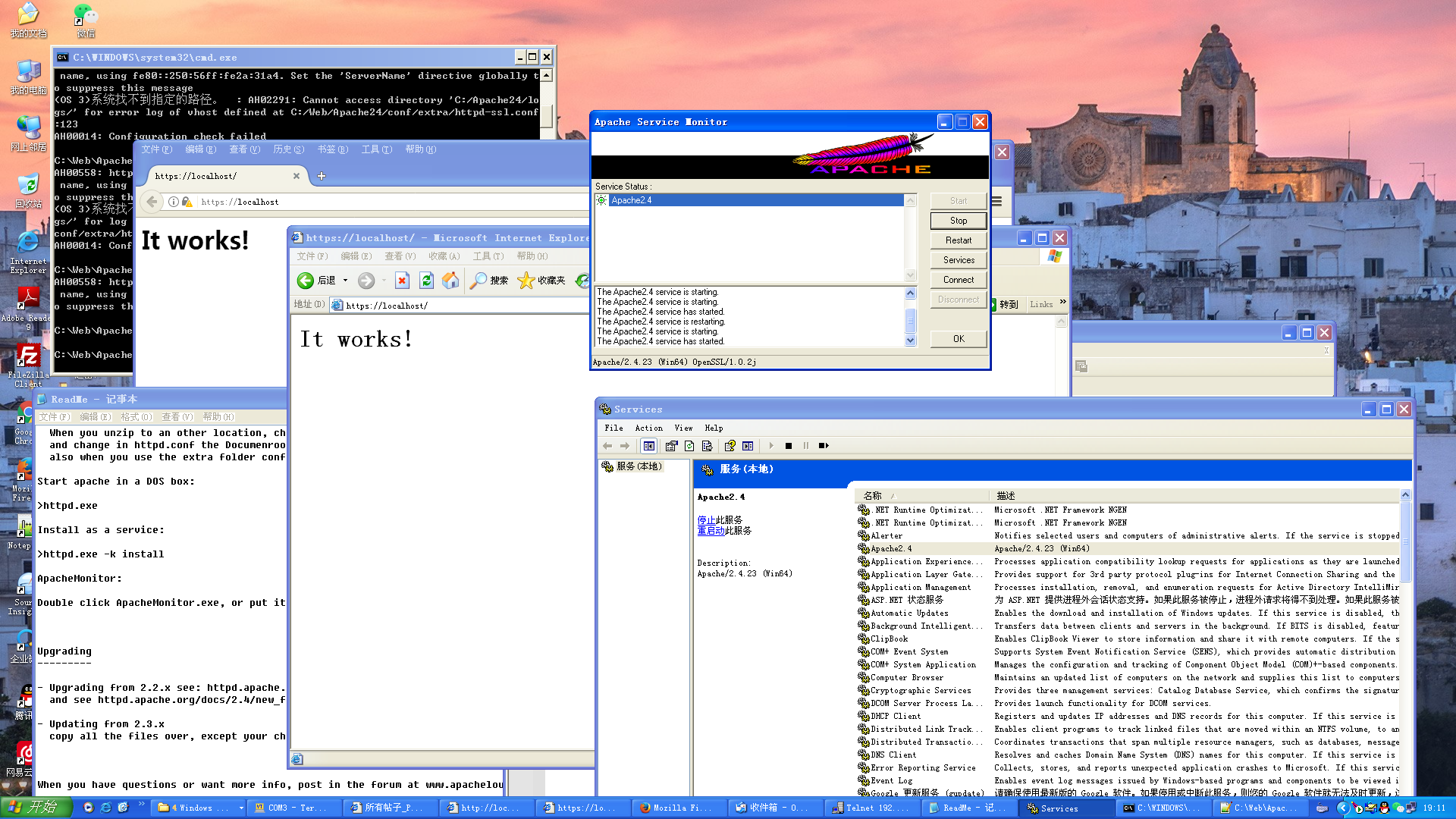
Task: Click Firefox URL bar showing https://localhost
Action: [394, 202]
